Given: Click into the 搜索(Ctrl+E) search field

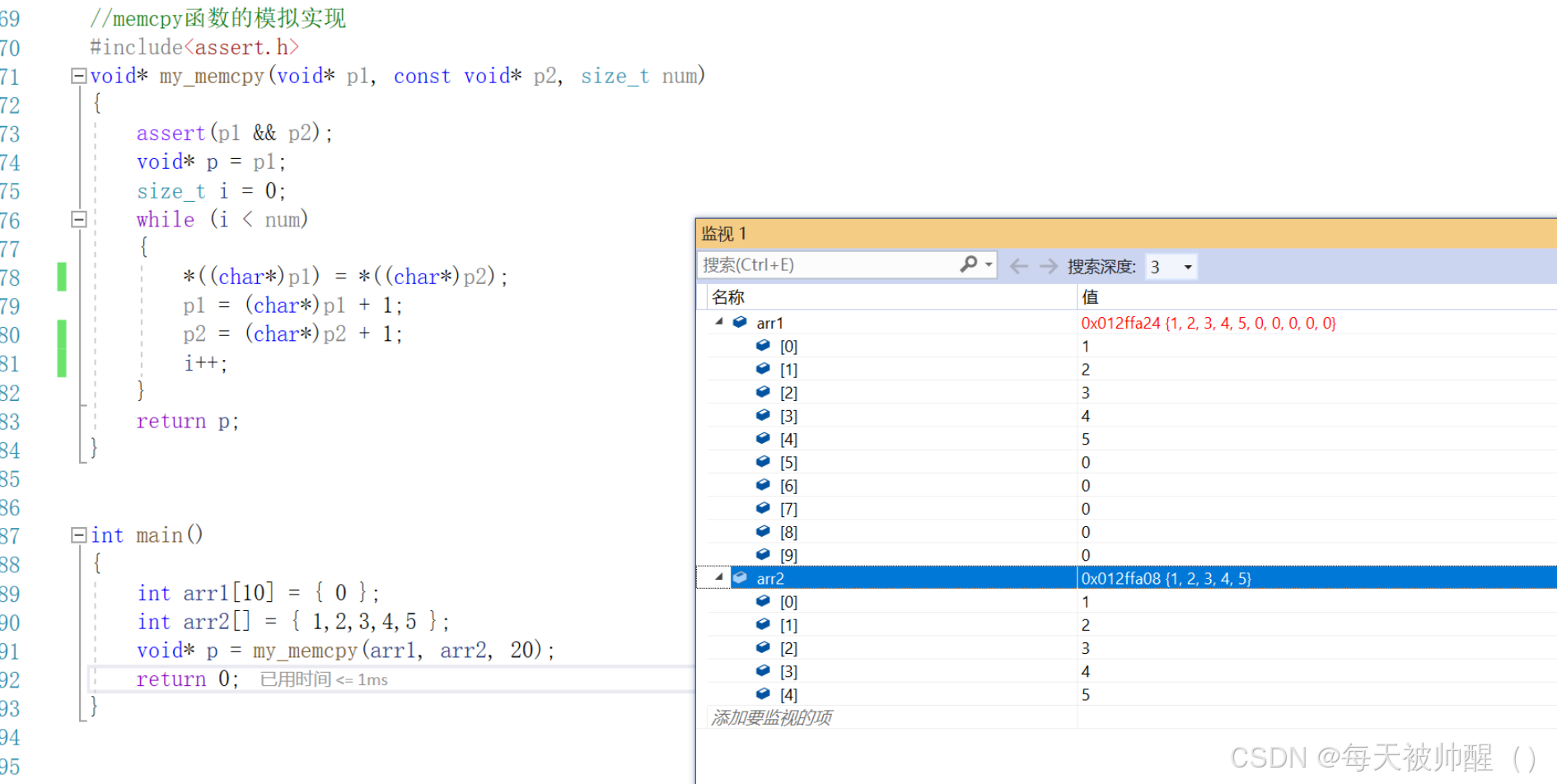Looking at the screenshot, I should (824, 264).
